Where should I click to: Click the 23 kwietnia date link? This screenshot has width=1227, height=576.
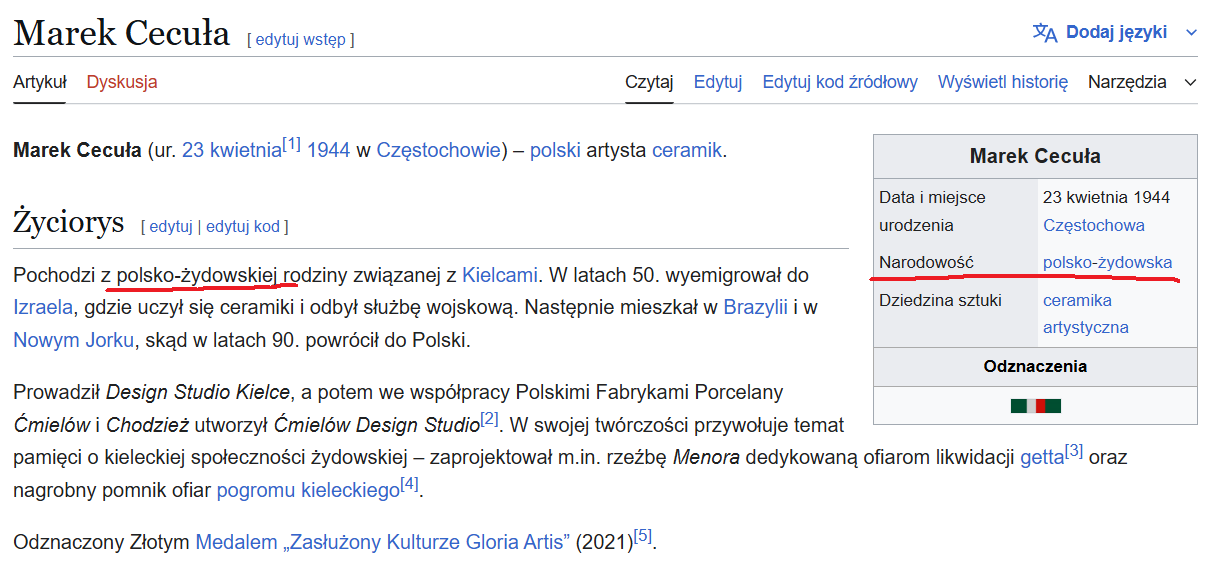[232, 151]
